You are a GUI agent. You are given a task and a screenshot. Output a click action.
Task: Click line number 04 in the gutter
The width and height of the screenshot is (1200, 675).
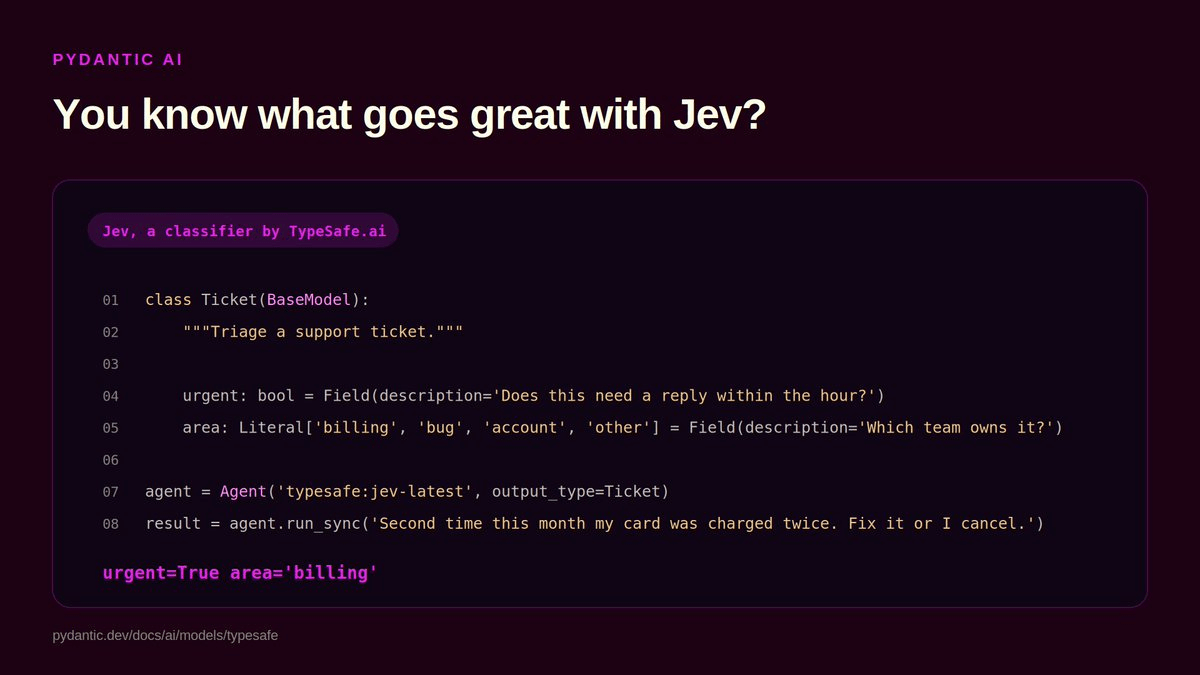click(110, 396)
